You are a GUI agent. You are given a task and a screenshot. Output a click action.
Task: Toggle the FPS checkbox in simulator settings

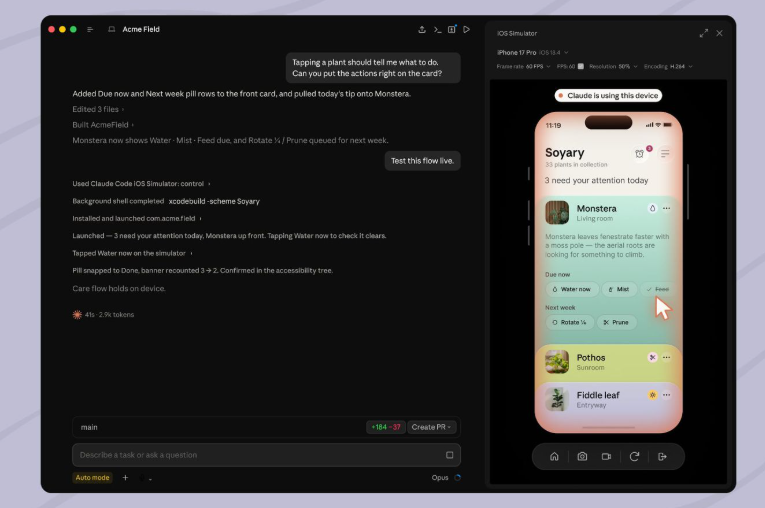(581, 66)
